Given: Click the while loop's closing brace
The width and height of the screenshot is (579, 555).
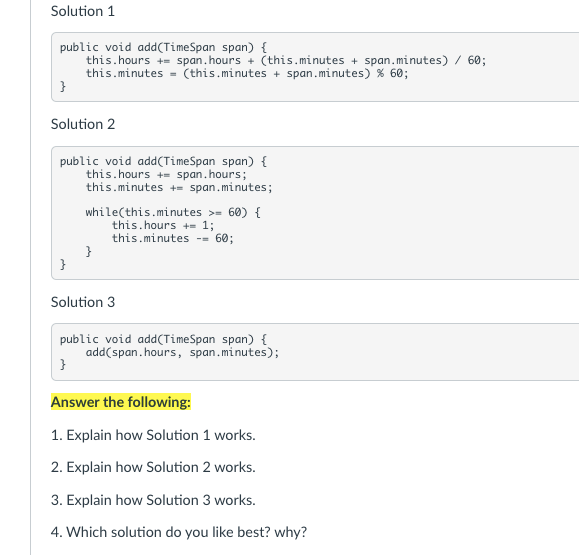Looking at the screenshot, I should [x=88, y=251].
